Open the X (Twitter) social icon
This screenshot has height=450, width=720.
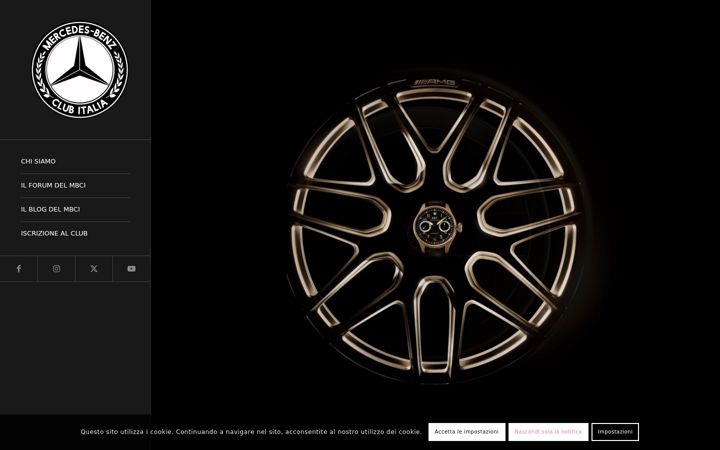(x=94, y=269)
